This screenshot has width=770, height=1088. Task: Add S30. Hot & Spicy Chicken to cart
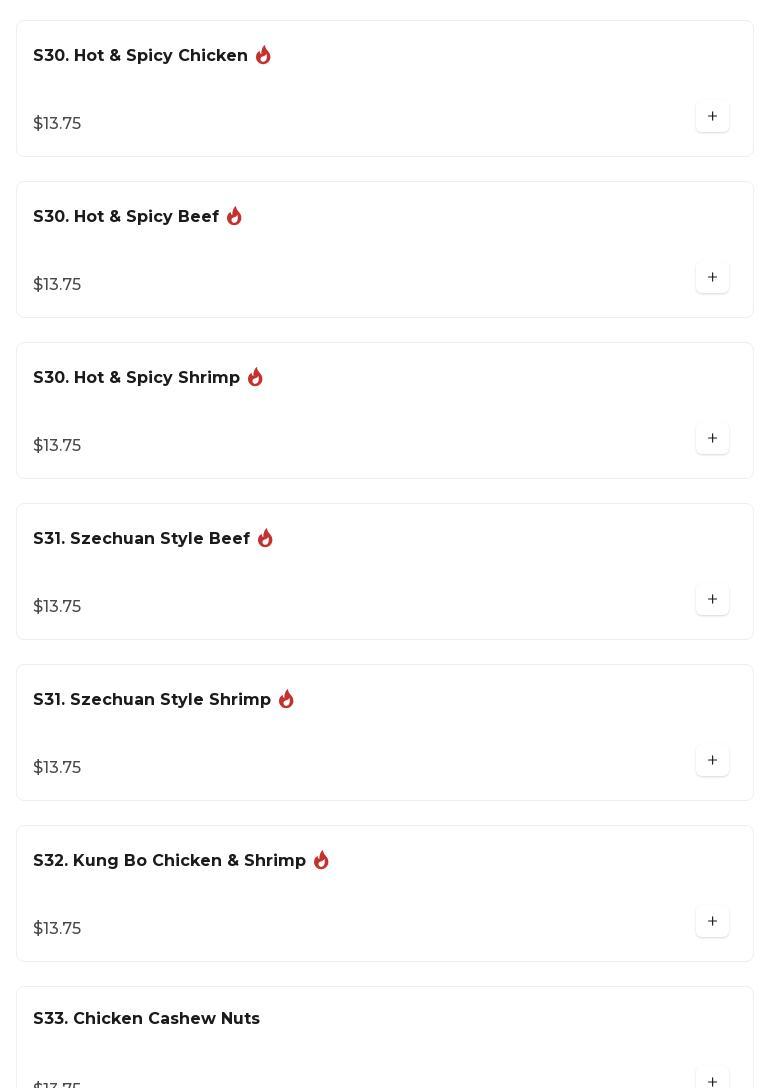(x=712, y=117)
